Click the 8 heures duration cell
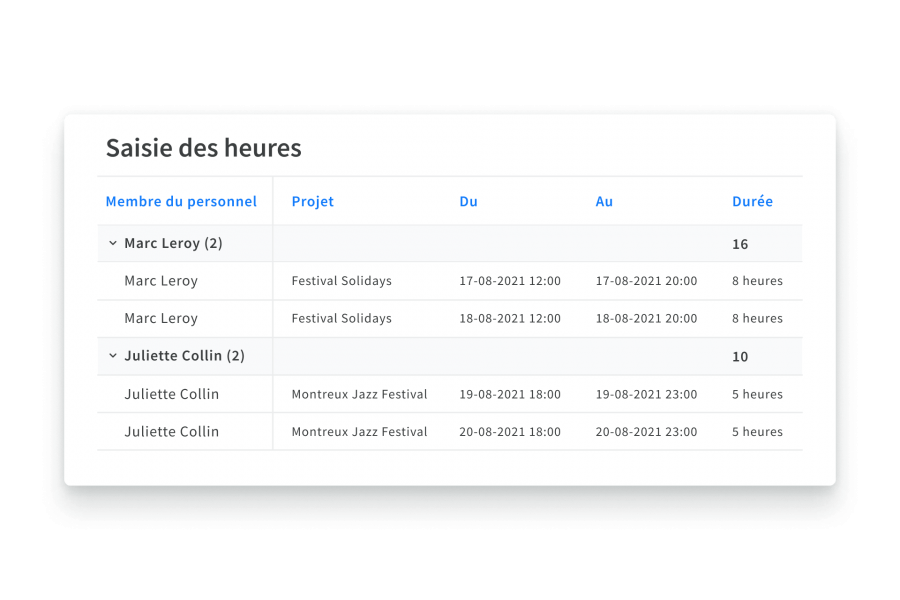This screenshot has width=900, height=600. click(757, 281)
